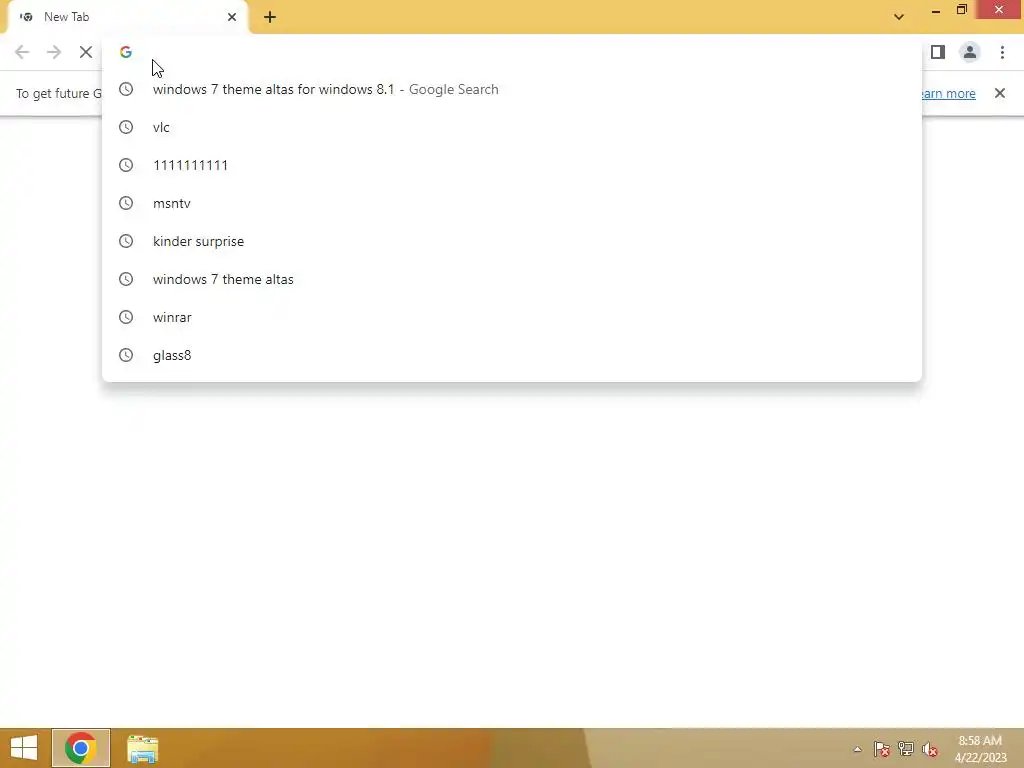Click history clock icon beside 1111111111
The height and width of the screenshot is (768, 1024).
(x=126, y=165)
